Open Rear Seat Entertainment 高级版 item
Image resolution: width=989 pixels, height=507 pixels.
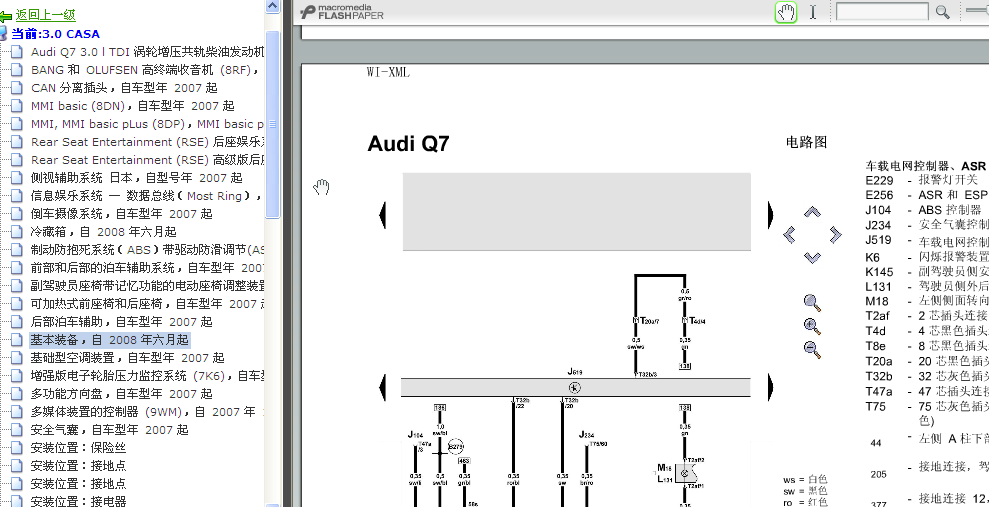coord(148,160)
